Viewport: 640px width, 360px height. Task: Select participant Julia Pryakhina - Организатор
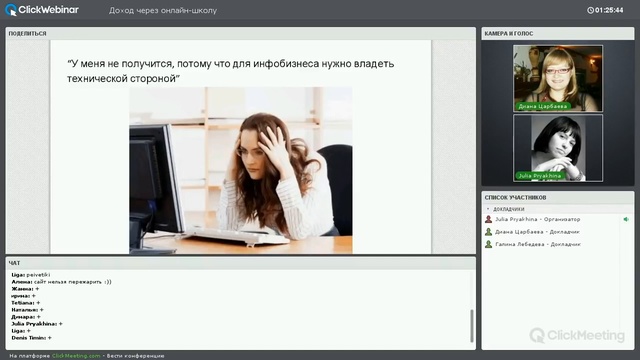click(x=538, y=219)
